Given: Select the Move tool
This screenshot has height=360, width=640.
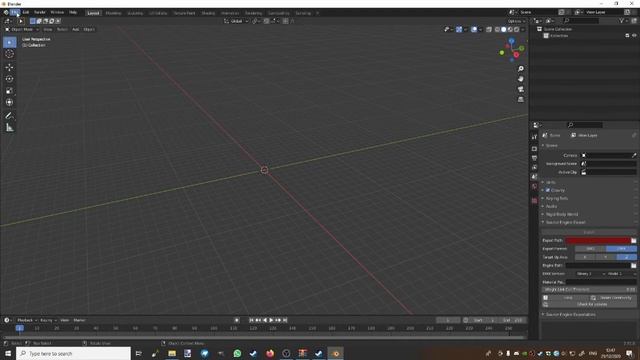Looking at the screenshot, I should click(9, 67).
